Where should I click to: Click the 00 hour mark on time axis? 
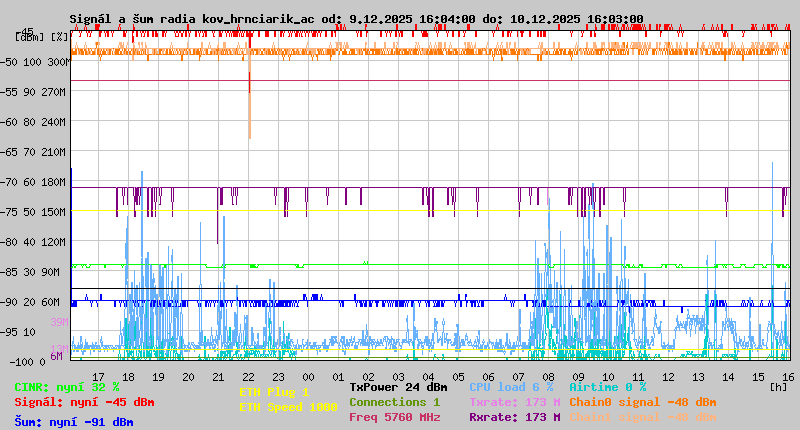(309, 376)
